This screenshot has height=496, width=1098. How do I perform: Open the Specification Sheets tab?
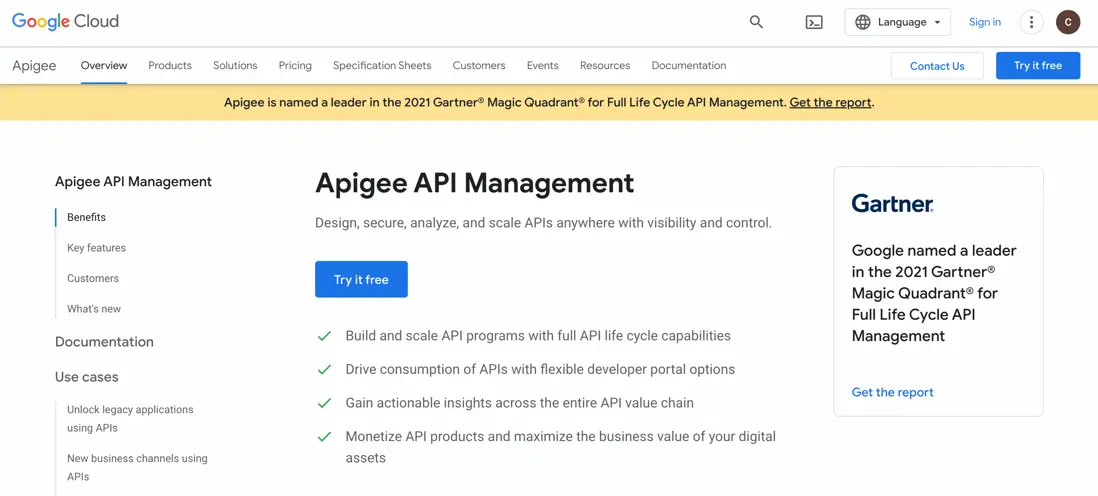tap(382, 66)
